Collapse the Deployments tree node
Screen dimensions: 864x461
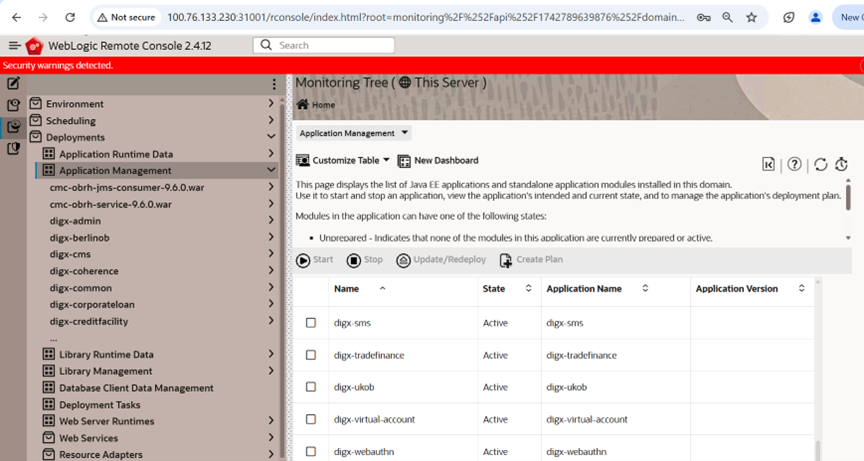pos(271,137)
